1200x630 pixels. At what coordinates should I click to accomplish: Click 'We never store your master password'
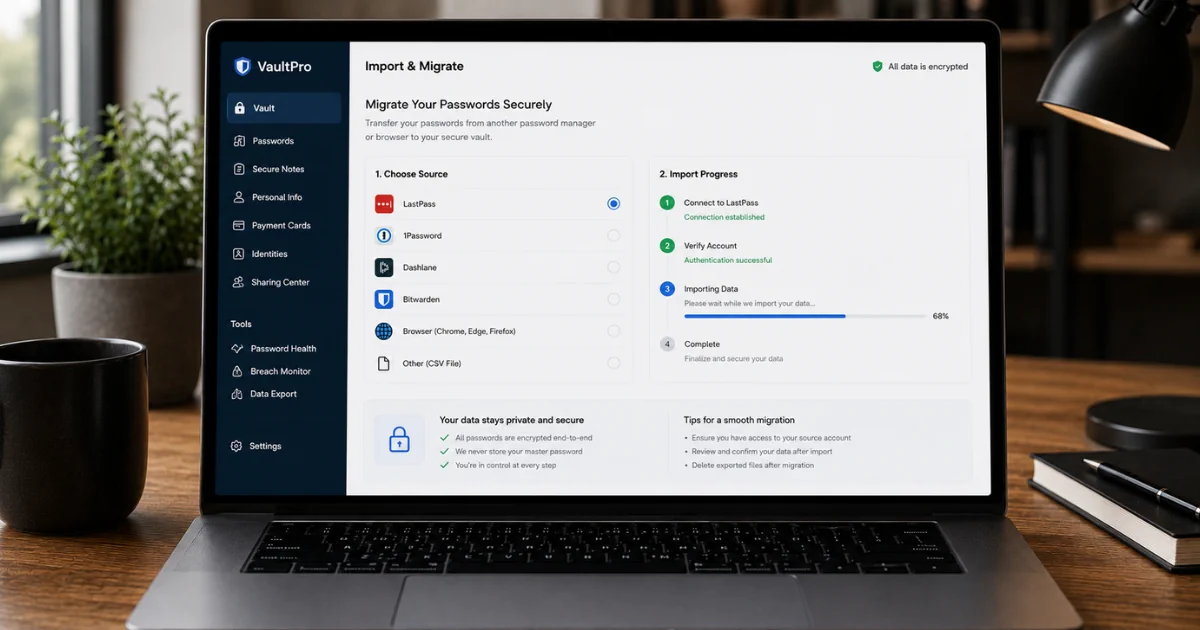(519, 451)
